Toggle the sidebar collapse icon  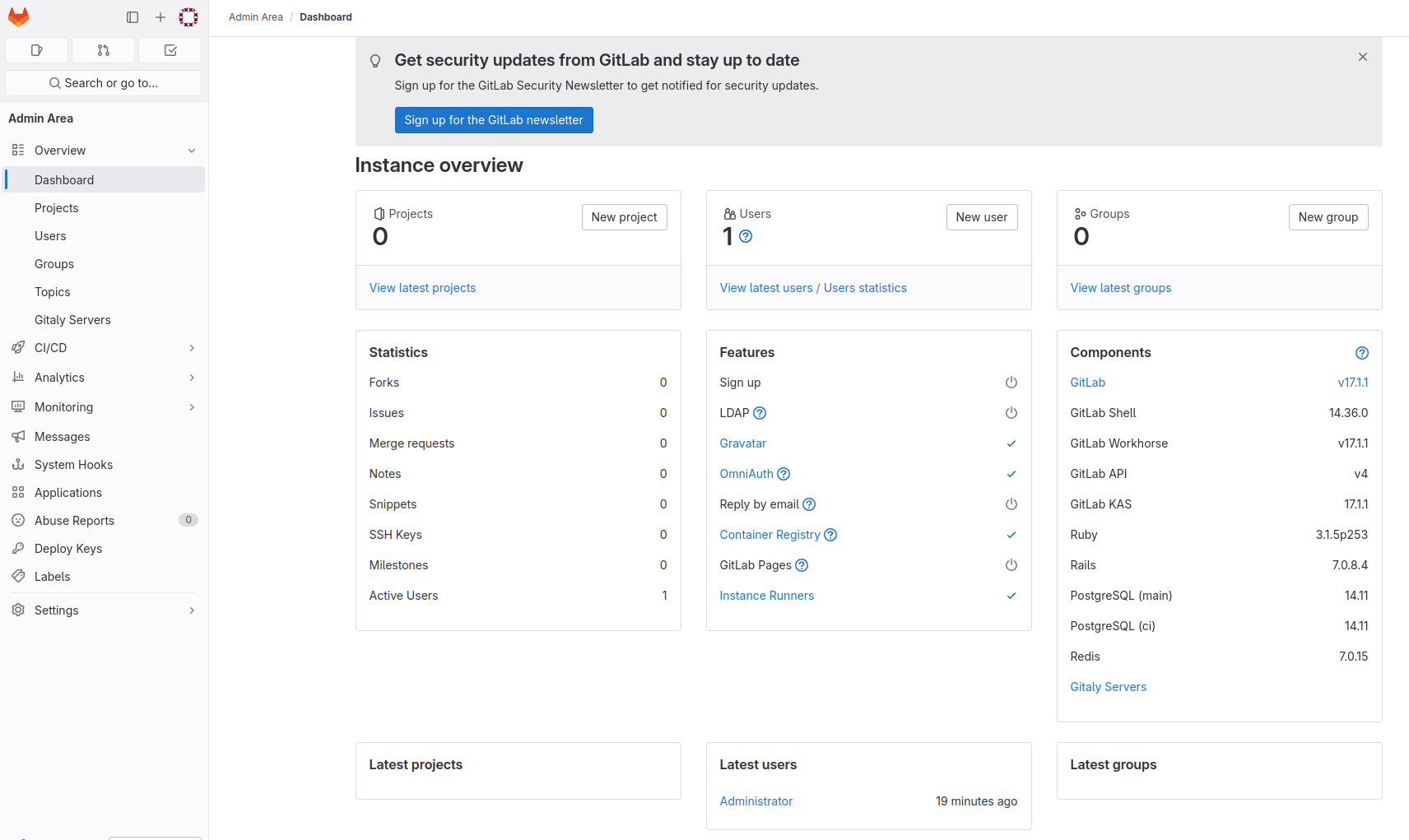[133, 16]
